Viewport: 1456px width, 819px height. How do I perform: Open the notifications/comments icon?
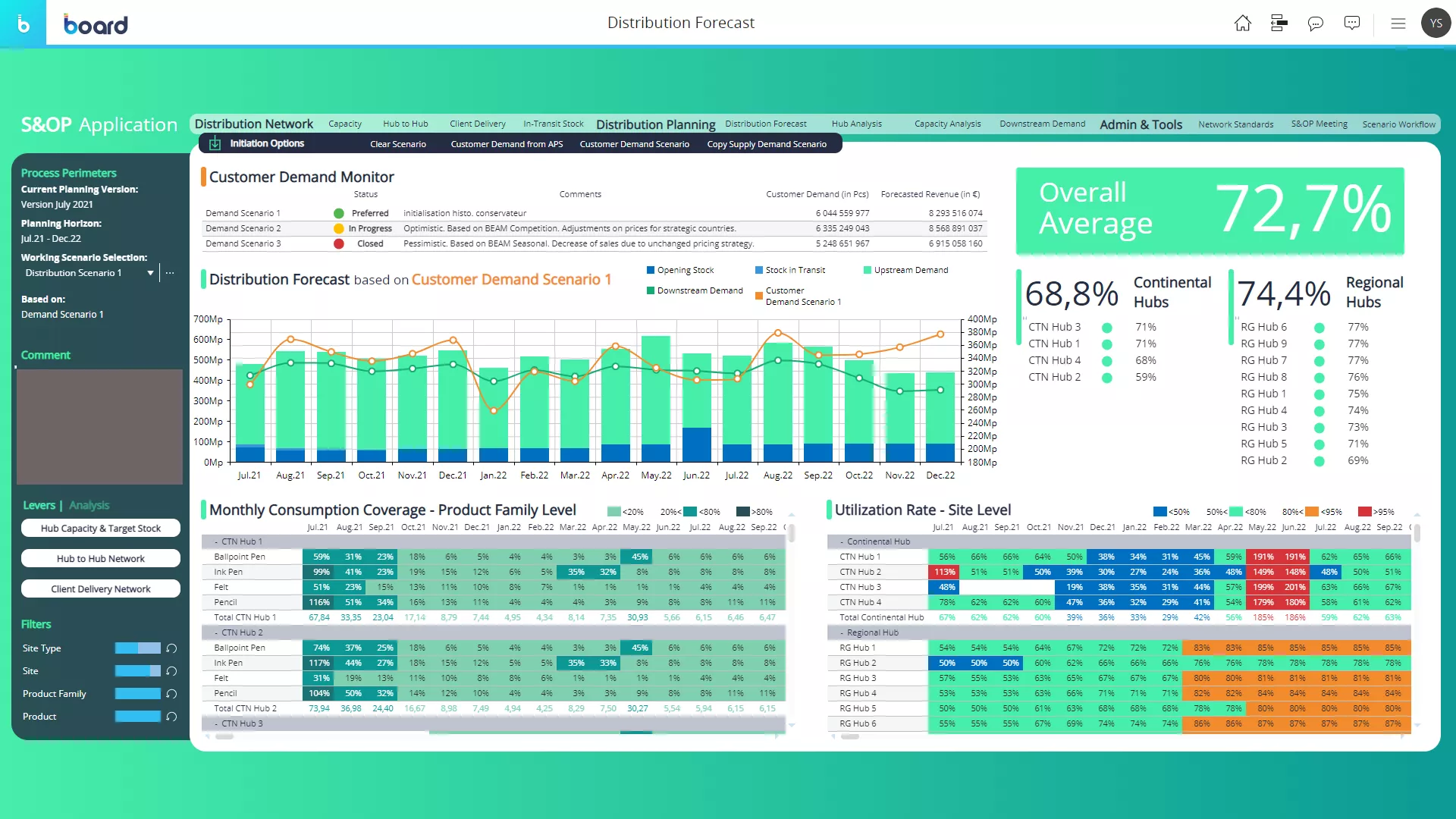click(x=1316, y=22)
